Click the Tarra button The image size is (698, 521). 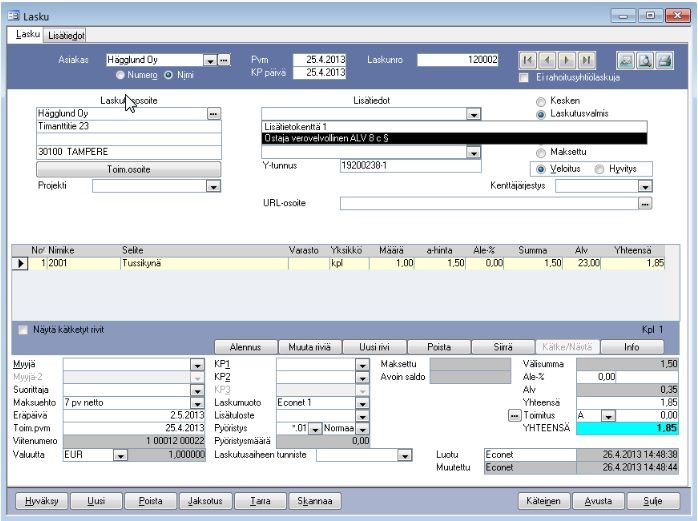(260, 501)
